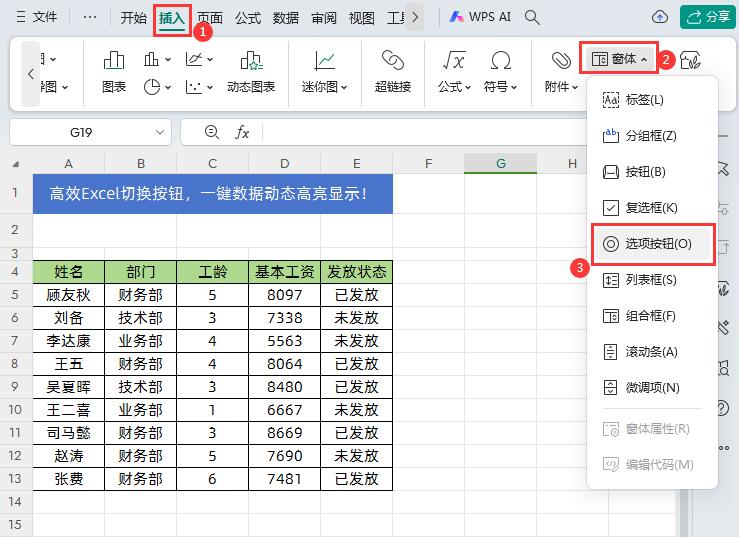Open the sidebar more options dots

pos(724,448)
